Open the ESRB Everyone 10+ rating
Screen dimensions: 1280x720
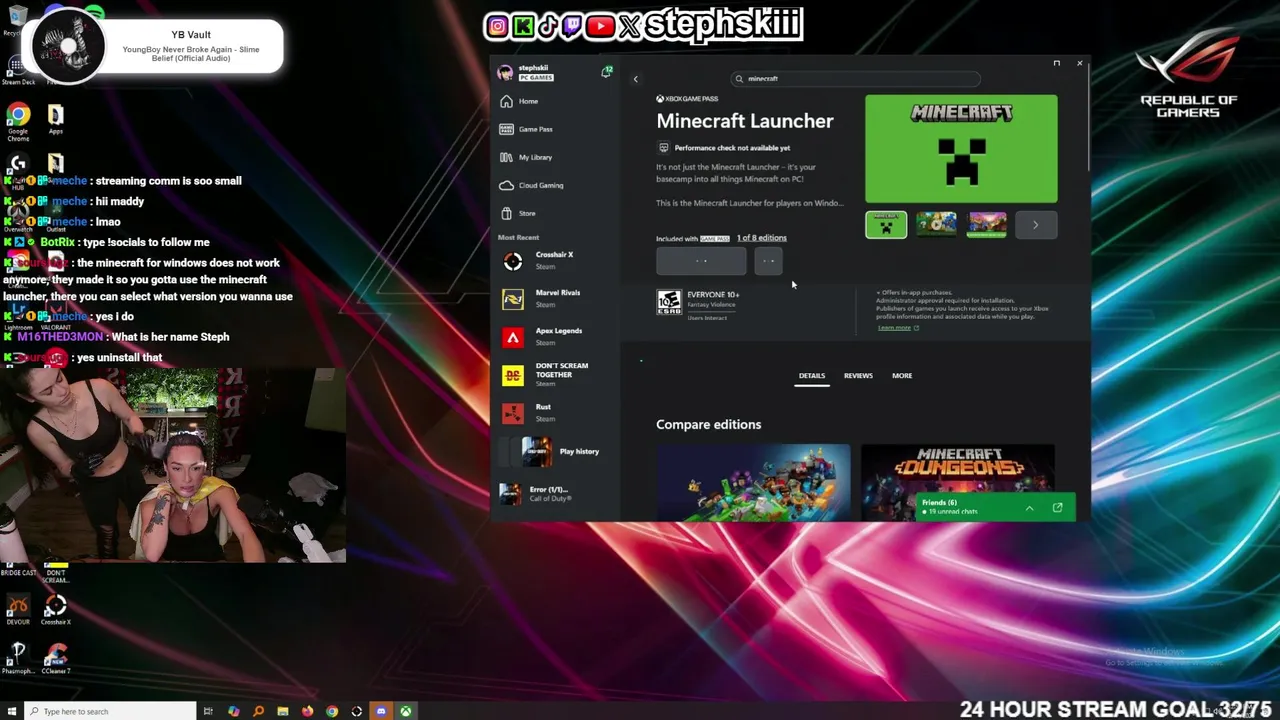pyautogui.click(x=668, y=302)
